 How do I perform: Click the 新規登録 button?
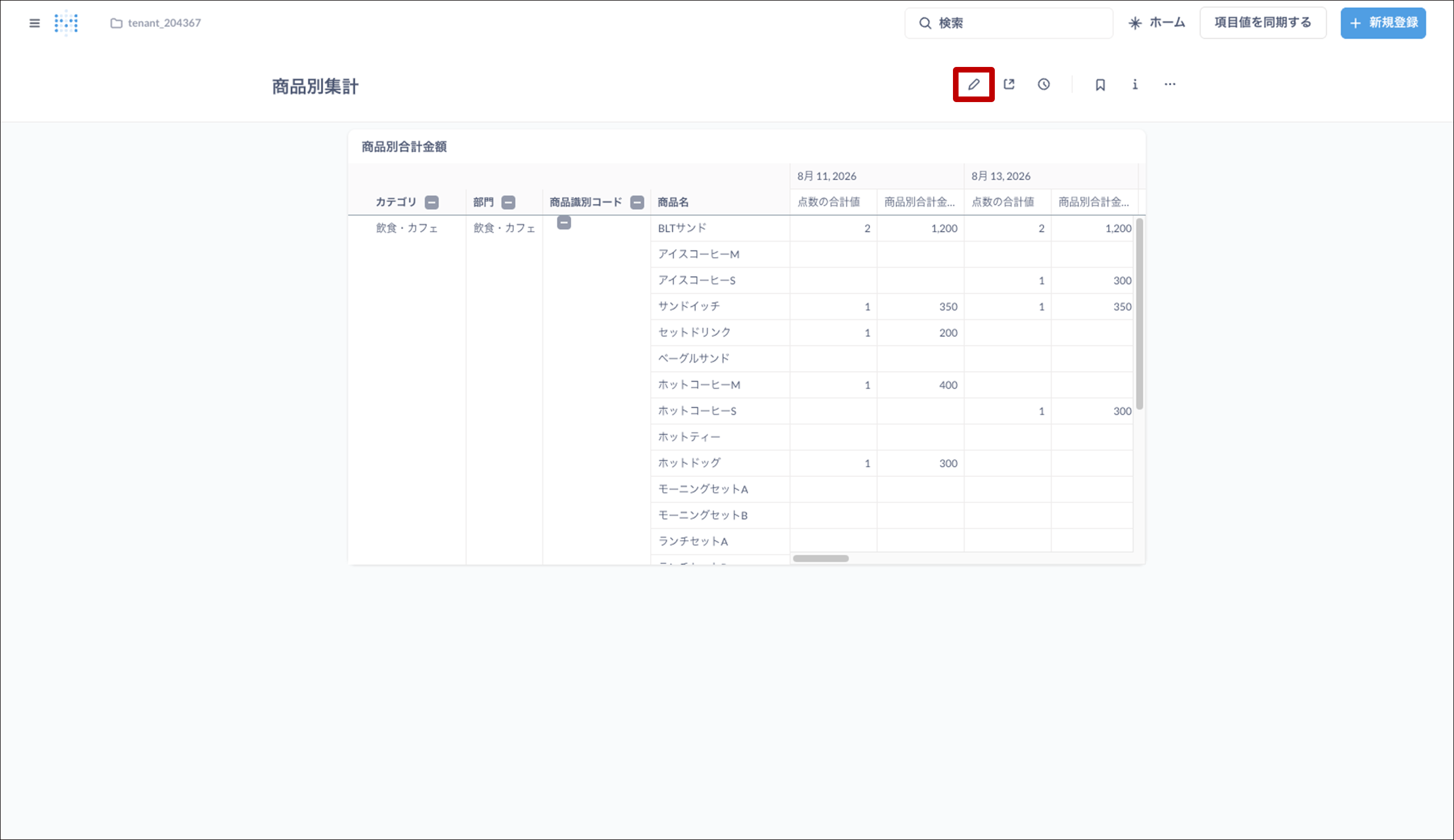click(x=1383, y=23)
